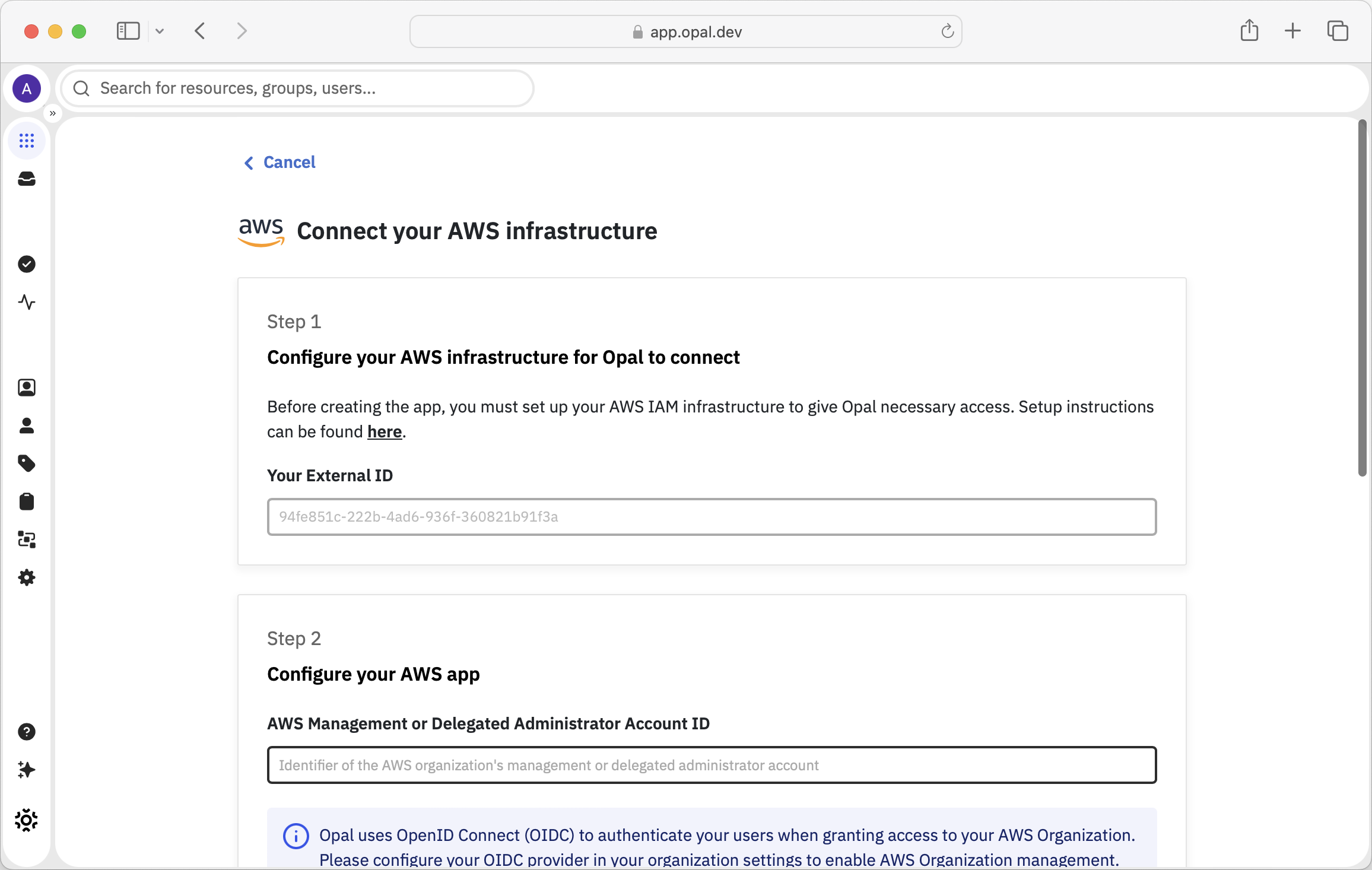Reload the page
The width and height of the screenshot is (1372, 870).
(x=947, y=31)
